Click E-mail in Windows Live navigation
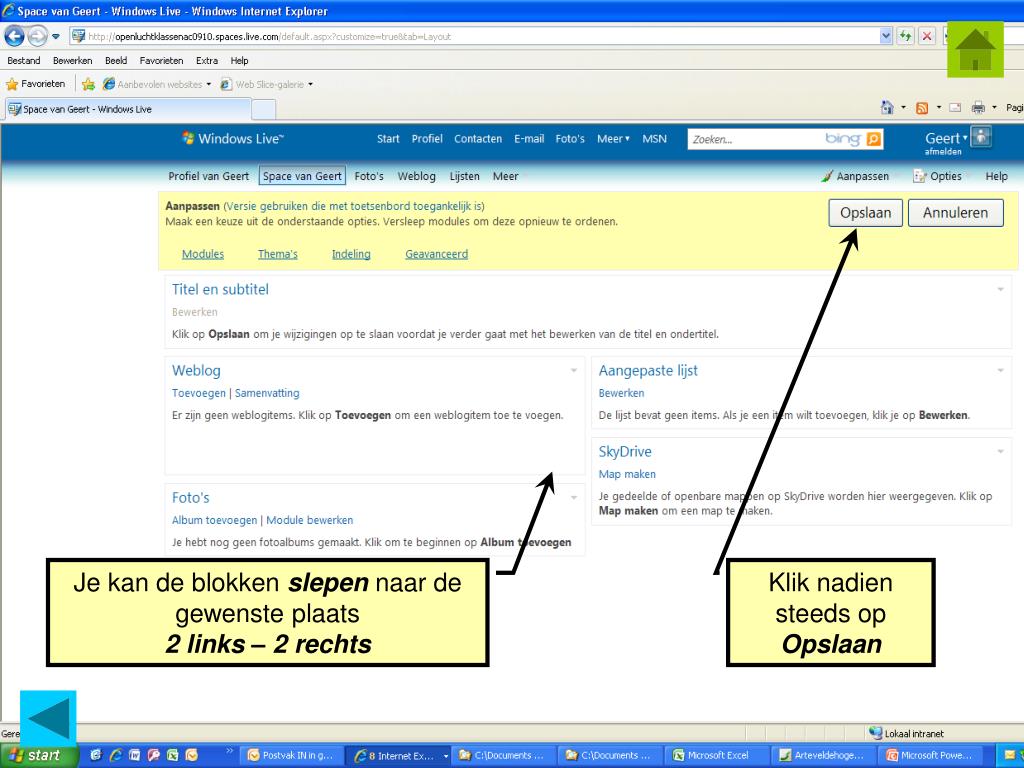Viewport: 1024px width, 768px height. [x=529, y=139]
